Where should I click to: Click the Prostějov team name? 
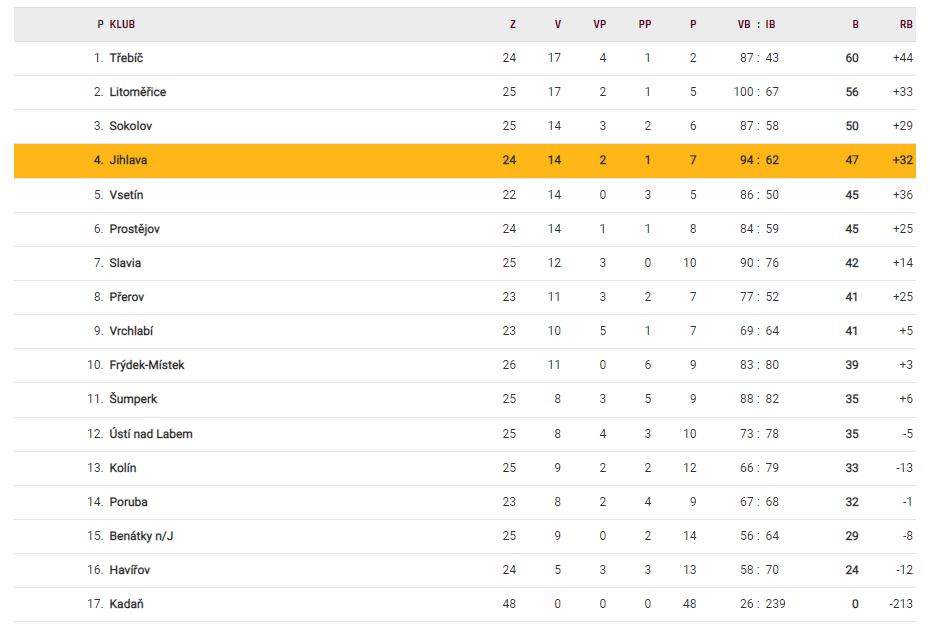click(135, 229)
